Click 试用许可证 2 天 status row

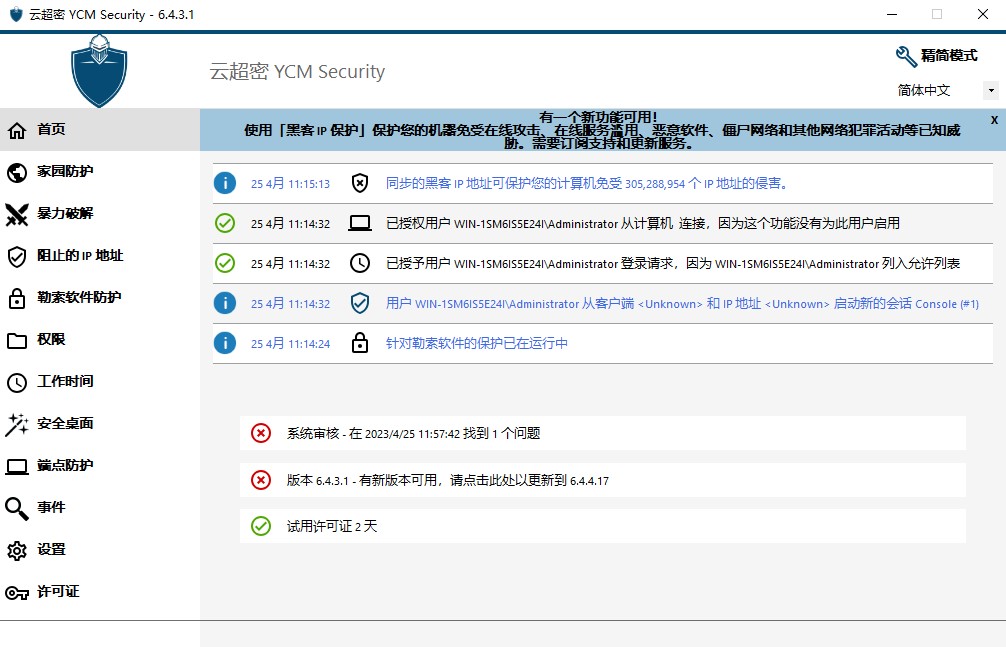click(602, 526)
